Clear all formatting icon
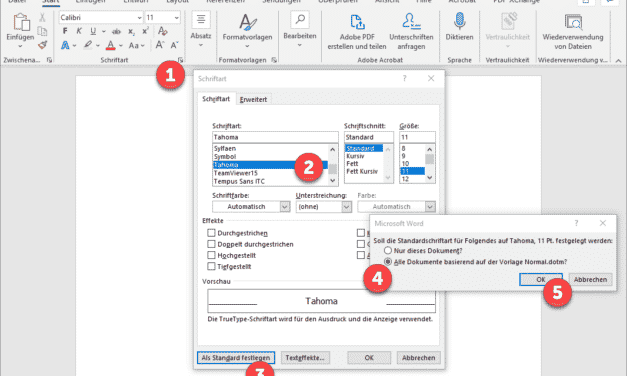 coord(162,31)
